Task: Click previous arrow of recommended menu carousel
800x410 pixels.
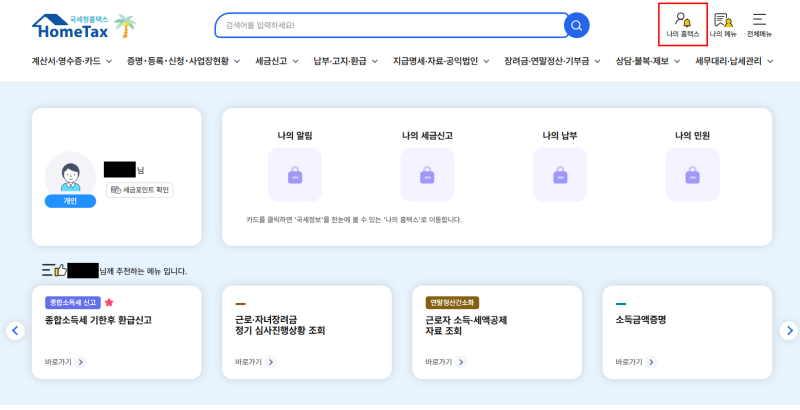Action: (15, 330)
